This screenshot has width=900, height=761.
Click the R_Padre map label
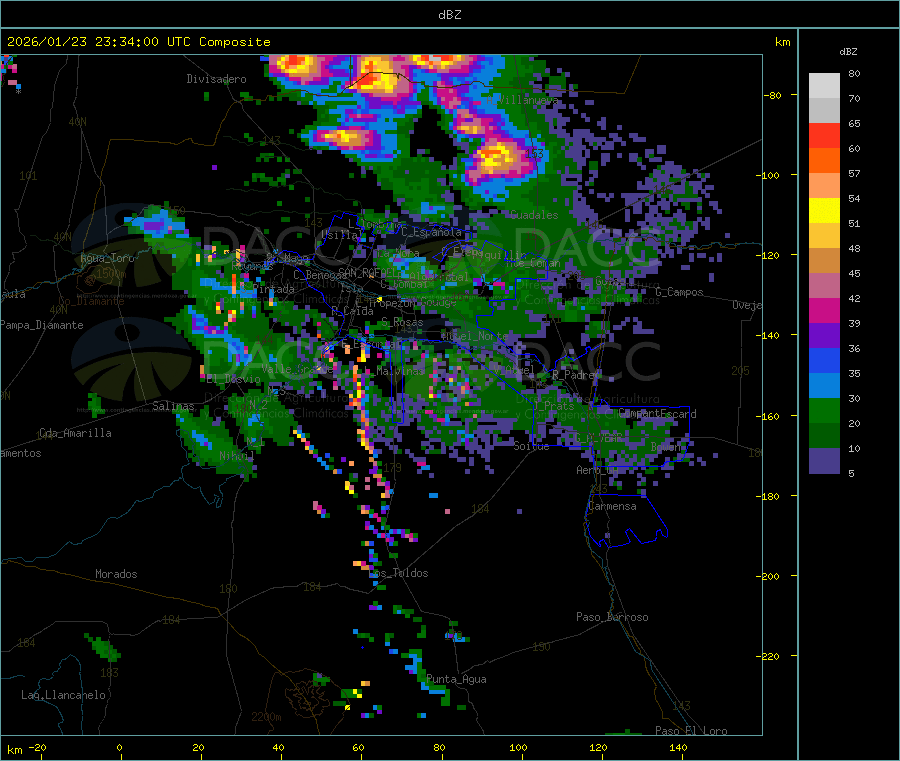pos(574,375)
